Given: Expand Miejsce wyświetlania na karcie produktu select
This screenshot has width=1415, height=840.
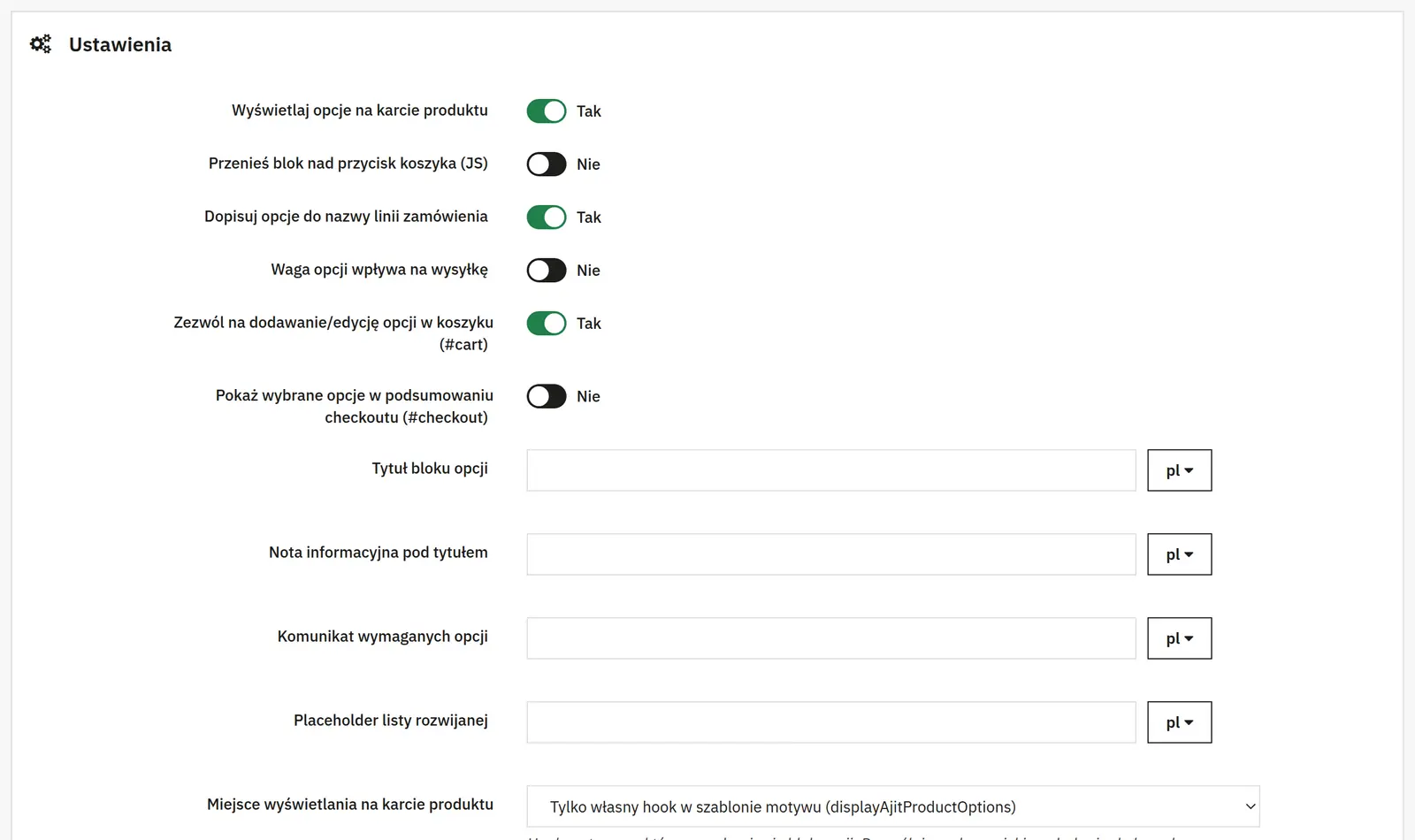Looking at the screenshot, I should (893, 806).
